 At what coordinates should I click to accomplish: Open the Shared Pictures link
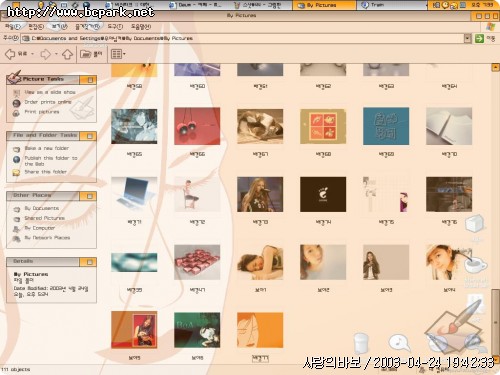click(x=45, y=218)
